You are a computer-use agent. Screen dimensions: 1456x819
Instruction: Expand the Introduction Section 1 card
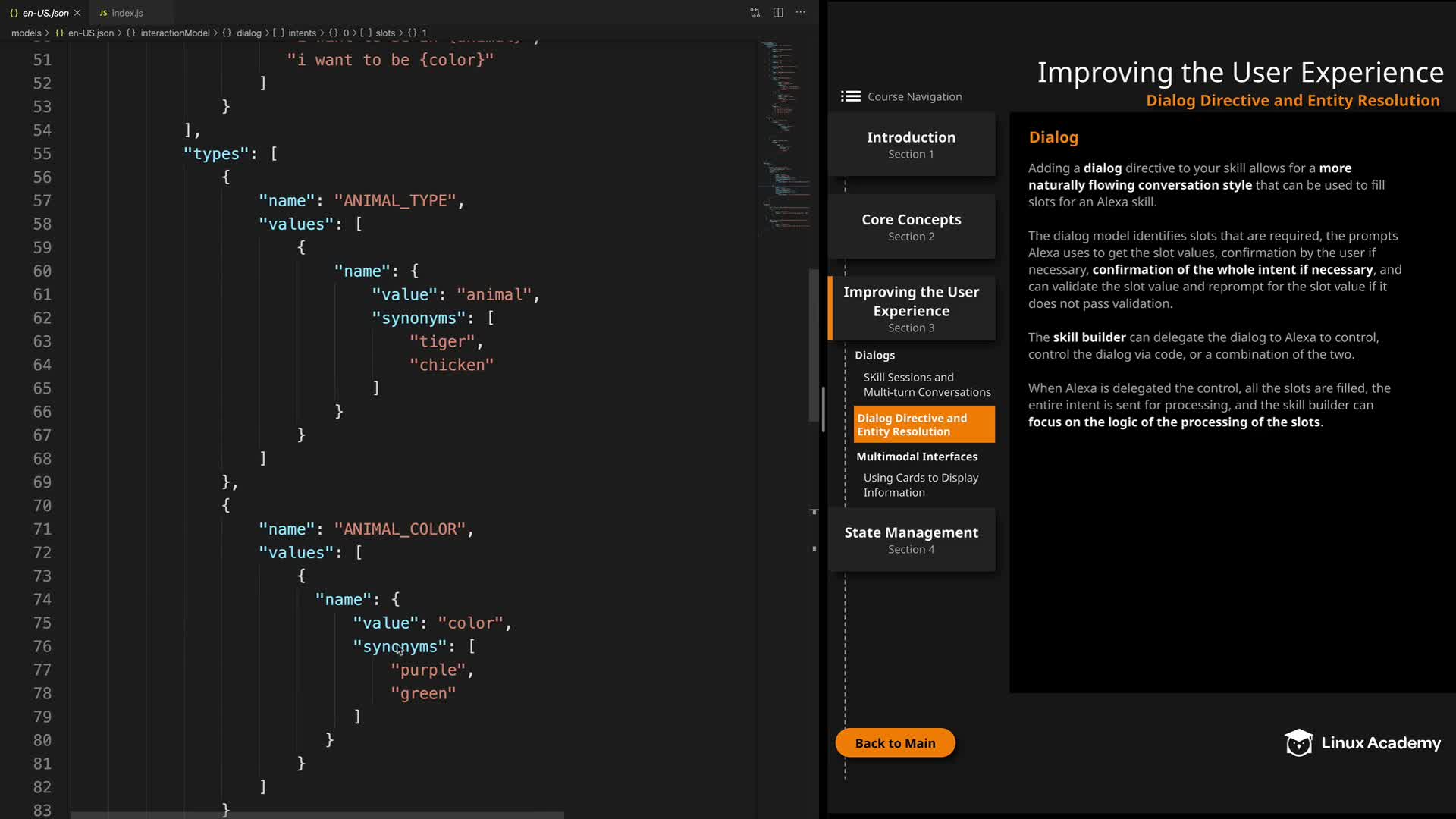pyautogui.click(x=911, y=144)
